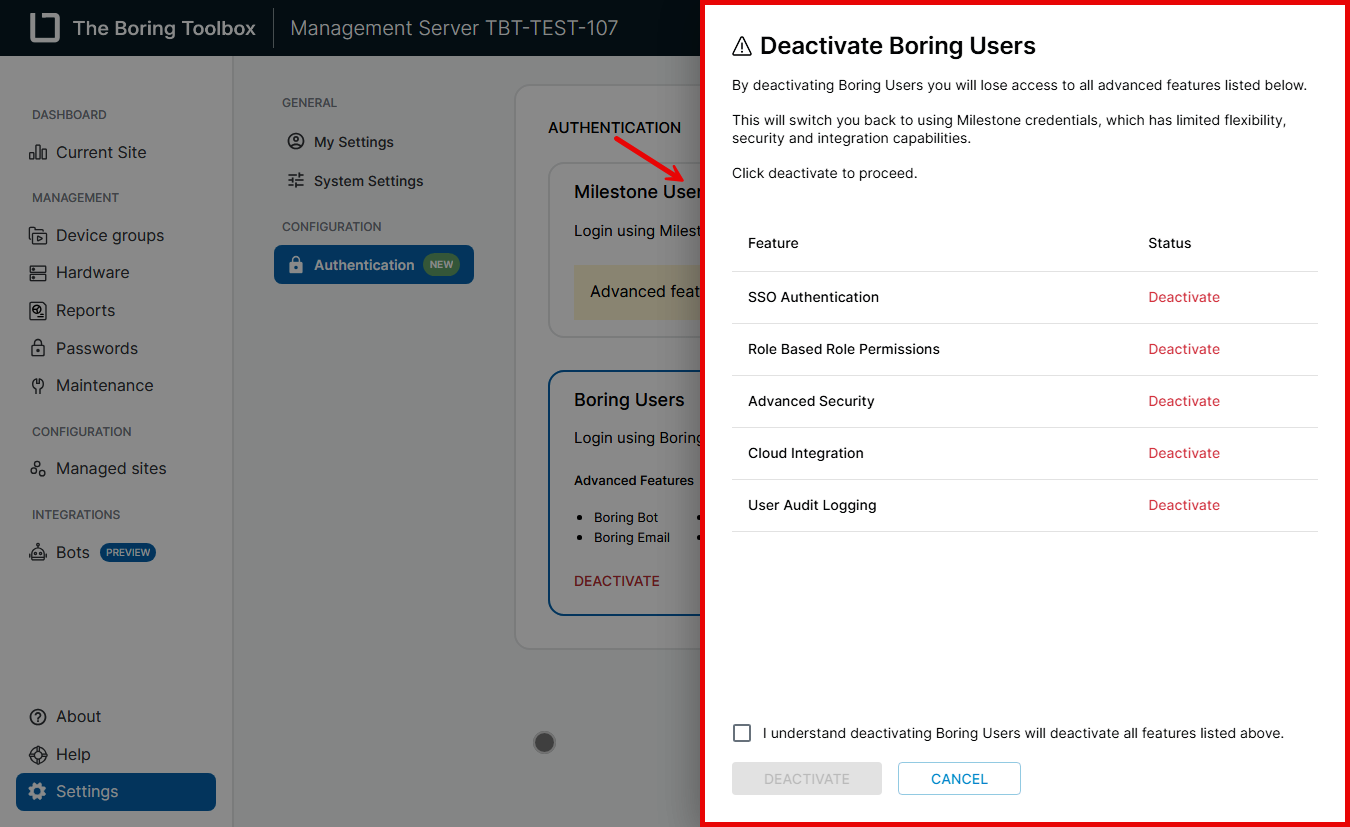The width and height of the screenshot is (1350, 827).
Task: Open Hardware section icon
Action: point(38,273)
